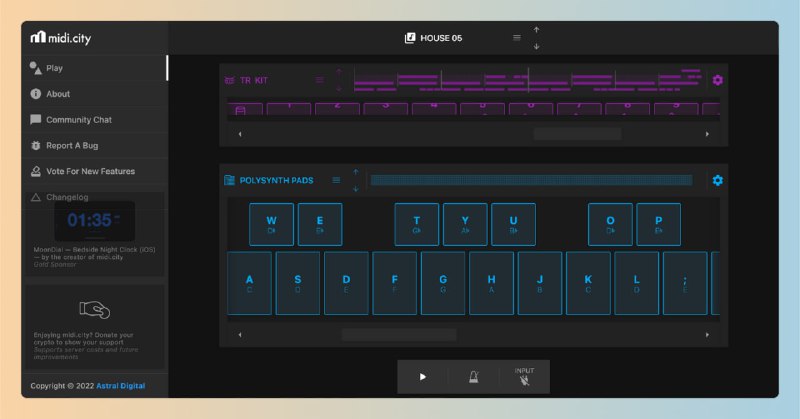Open the HOUSE 05 preset list menu
Image resolution: width=800 pixels, height=419 pixels.
click(517, 38)
